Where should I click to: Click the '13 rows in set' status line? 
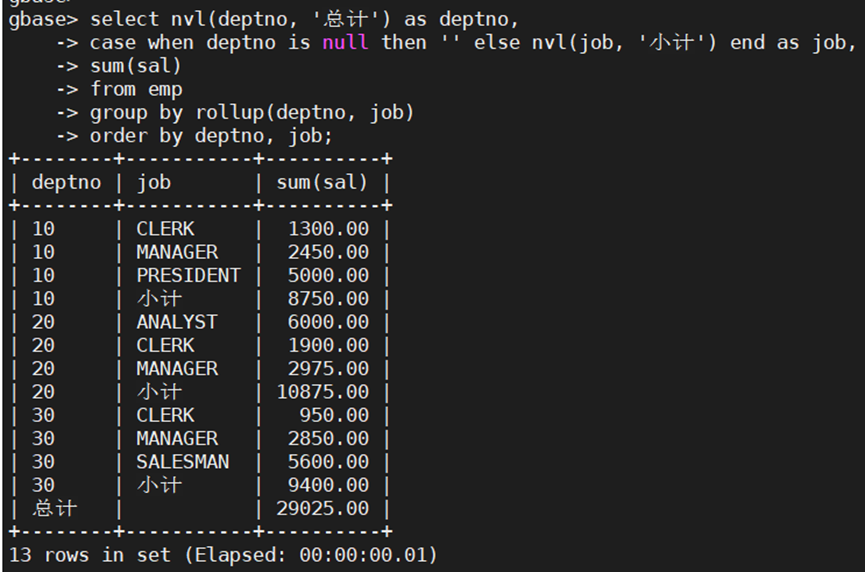click(x=90, y=555)
